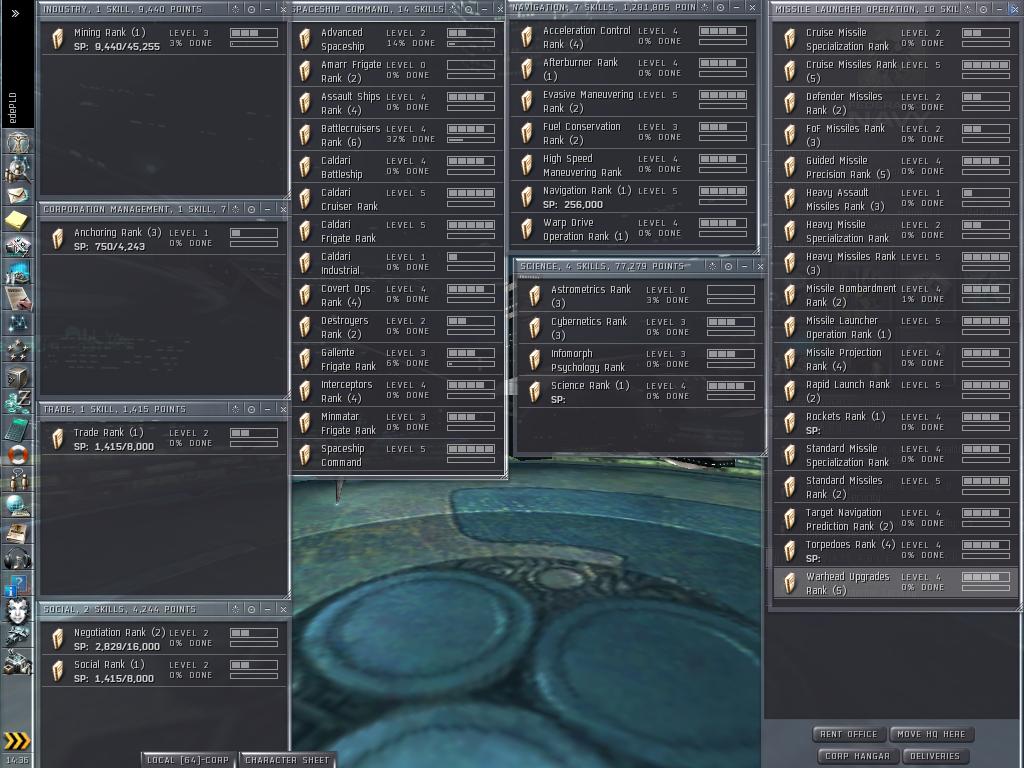Screen dimensions: 1024x768
Task: Select the Cybernetics Rank (3) skill
Action: (640, 328)
